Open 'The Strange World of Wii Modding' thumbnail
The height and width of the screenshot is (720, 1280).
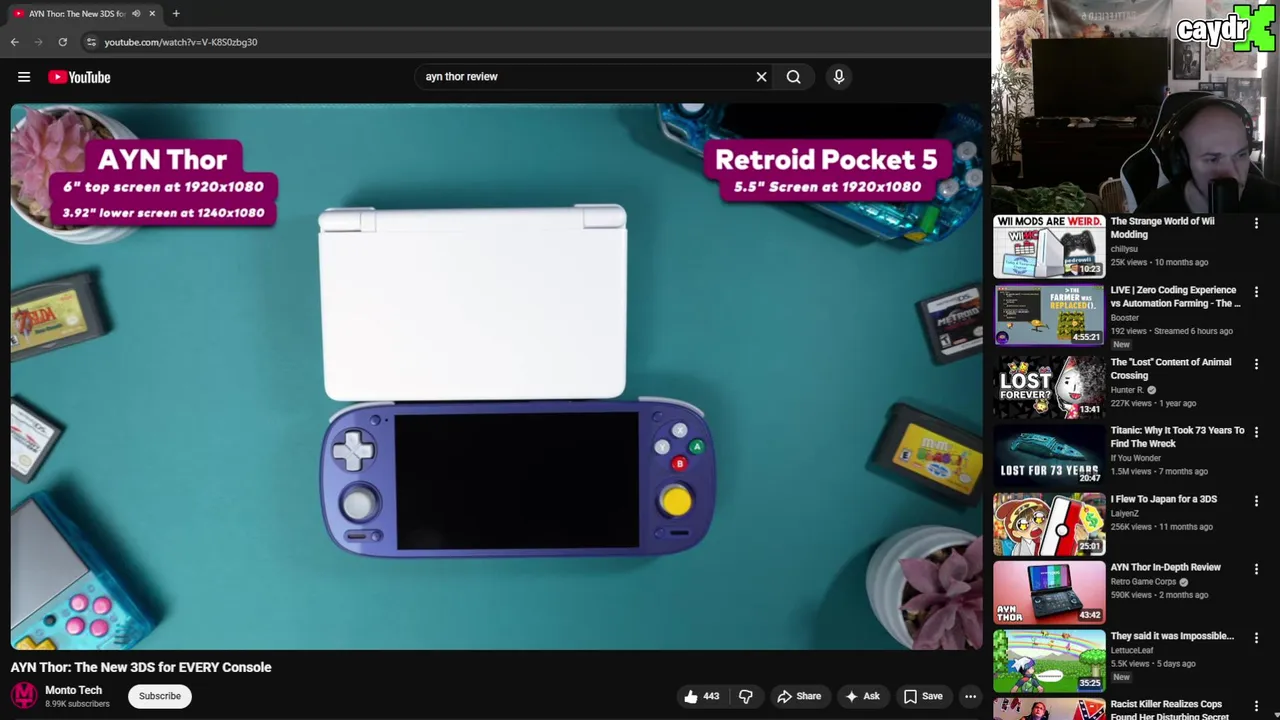[1049, 247]
